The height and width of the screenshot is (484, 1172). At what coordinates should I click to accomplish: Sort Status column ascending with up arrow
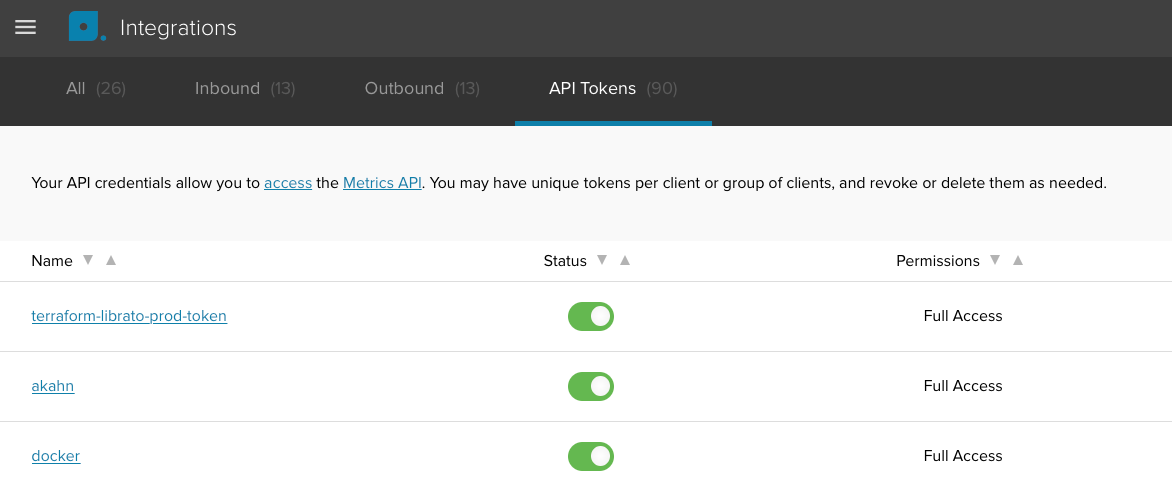(625, 260)
